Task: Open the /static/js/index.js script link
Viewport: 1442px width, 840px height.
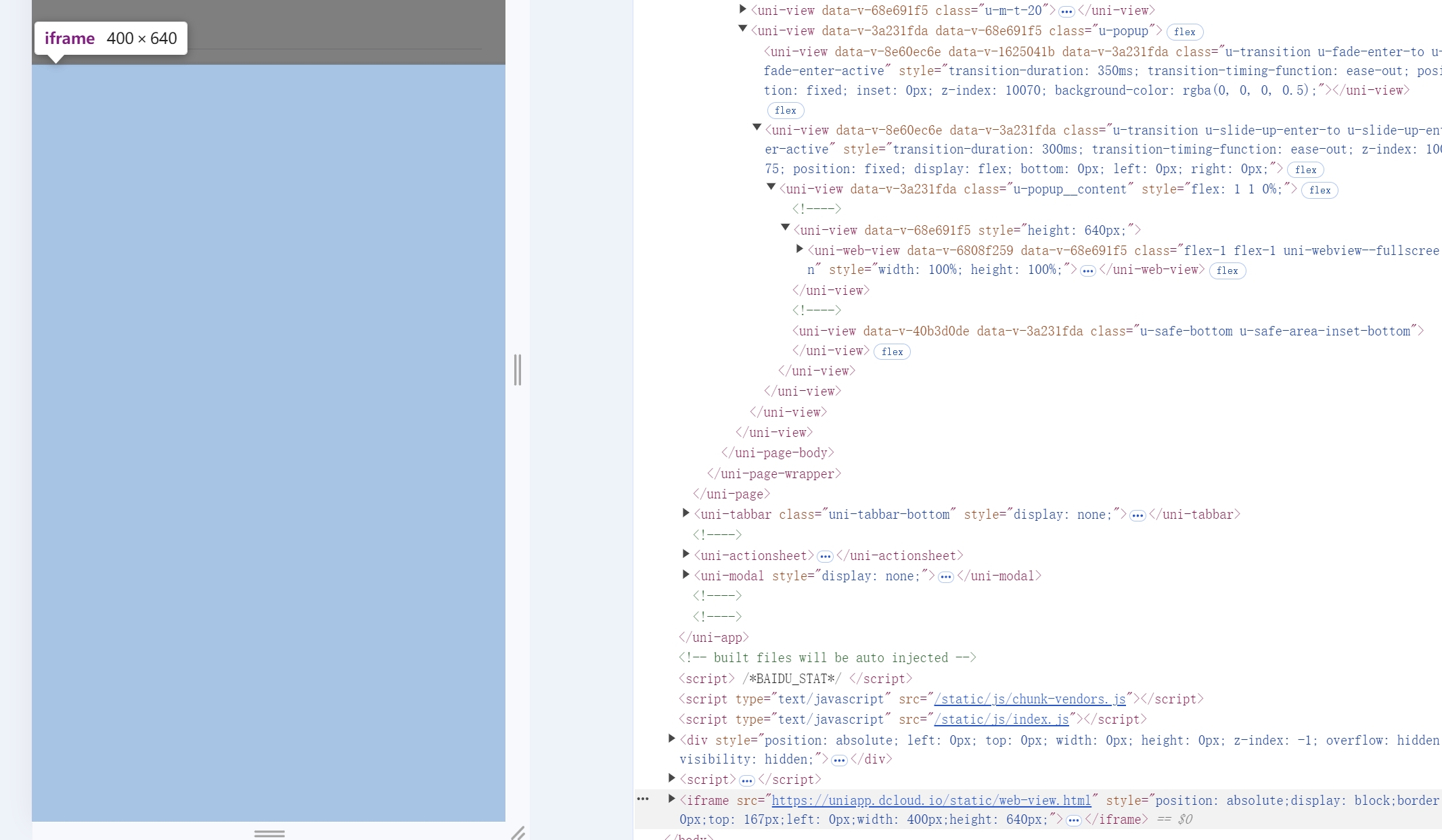Action: click(1001, 719)
